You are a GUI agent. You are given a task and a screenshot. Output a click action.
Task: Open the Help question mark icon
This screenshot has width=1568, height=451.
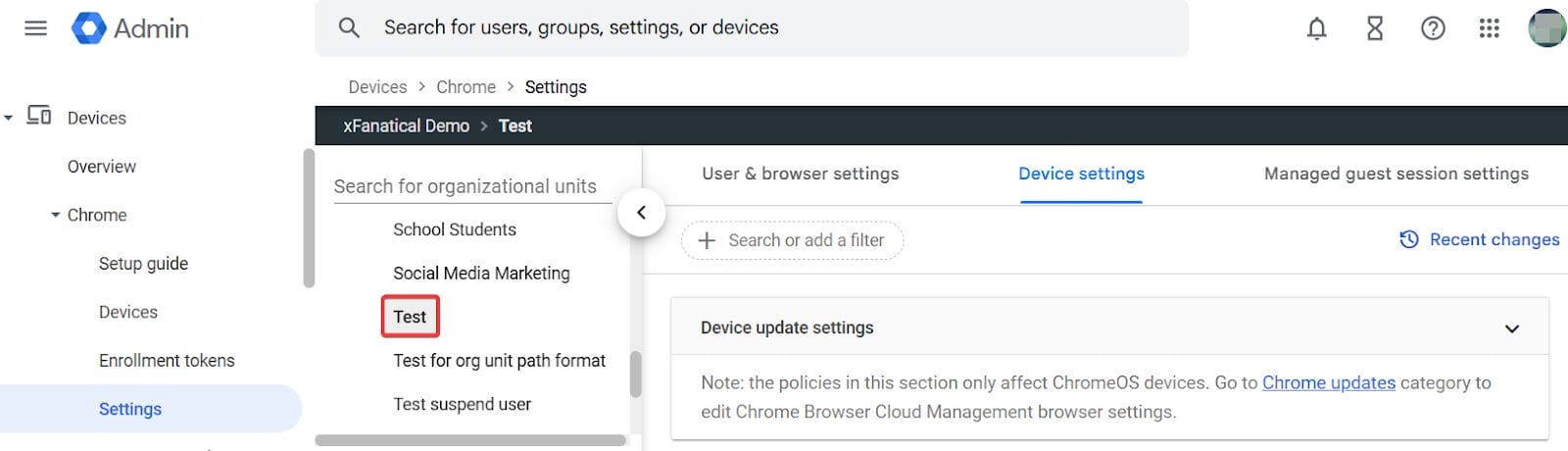pos(1432,28)
